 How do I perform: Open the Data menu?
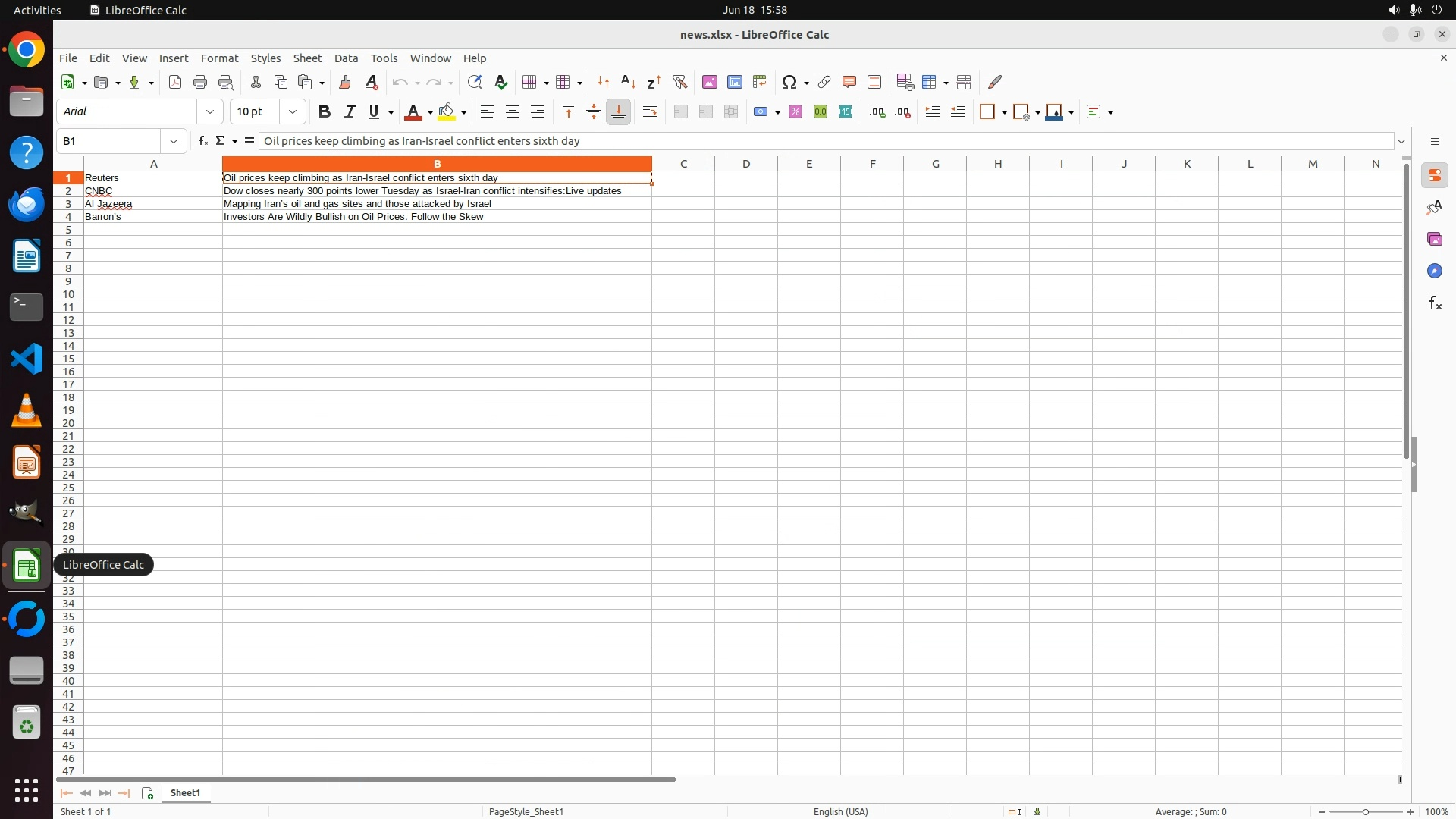[346, 58]
